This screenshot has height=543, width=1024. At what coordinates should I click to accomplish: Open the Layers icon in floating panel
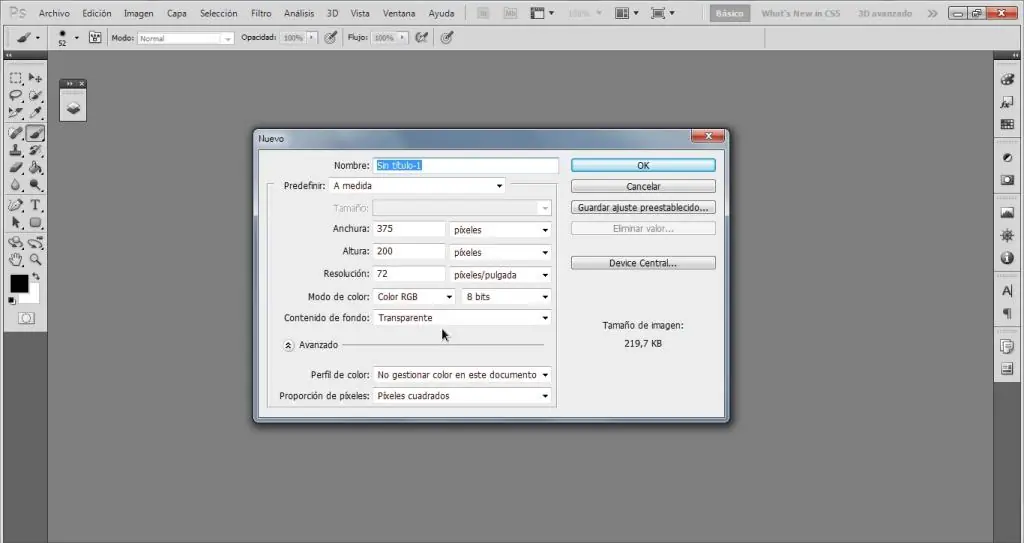tap(73, 108)
